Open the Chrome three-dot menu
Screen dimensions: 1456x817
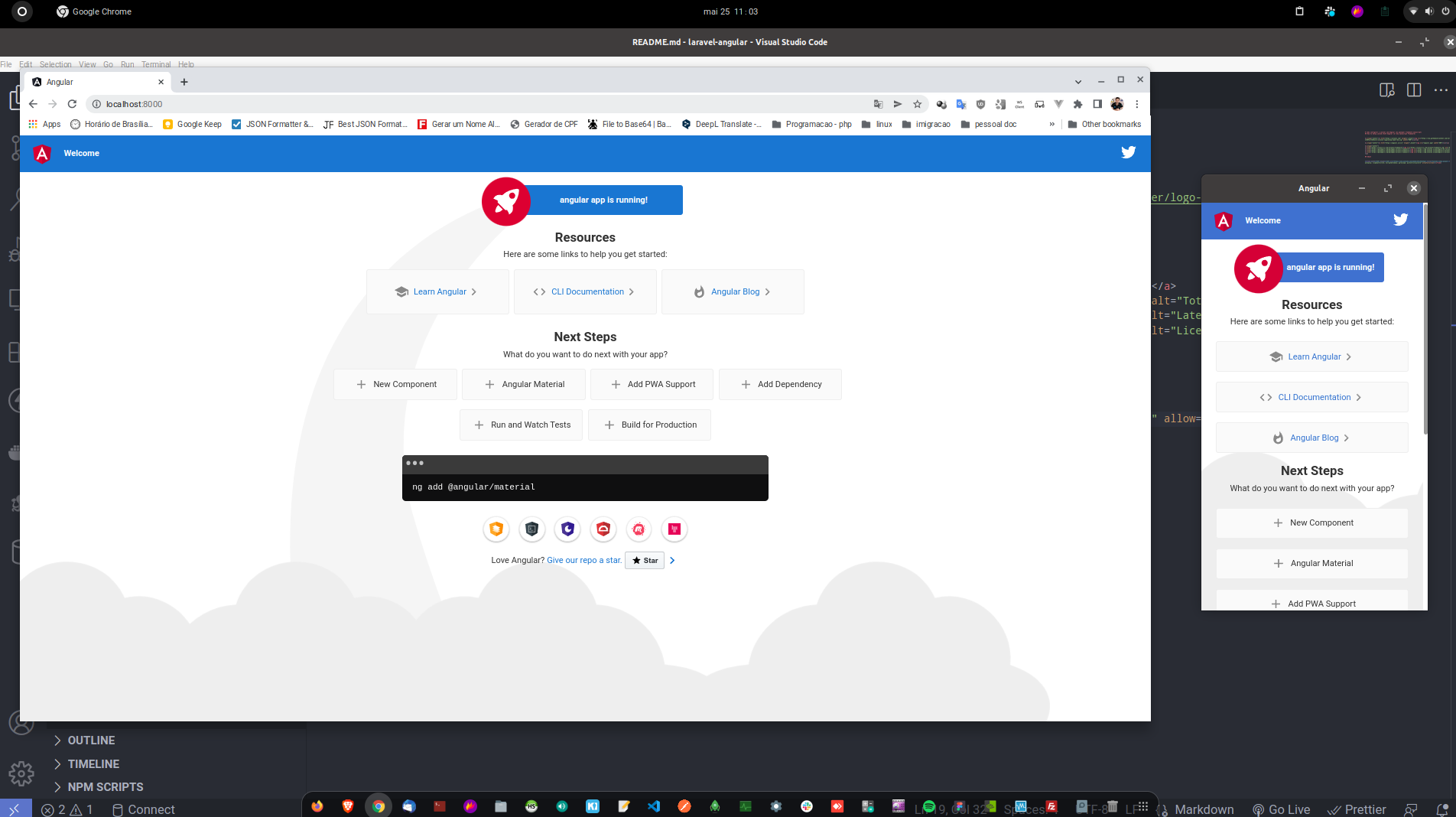tap(1137, 104)
